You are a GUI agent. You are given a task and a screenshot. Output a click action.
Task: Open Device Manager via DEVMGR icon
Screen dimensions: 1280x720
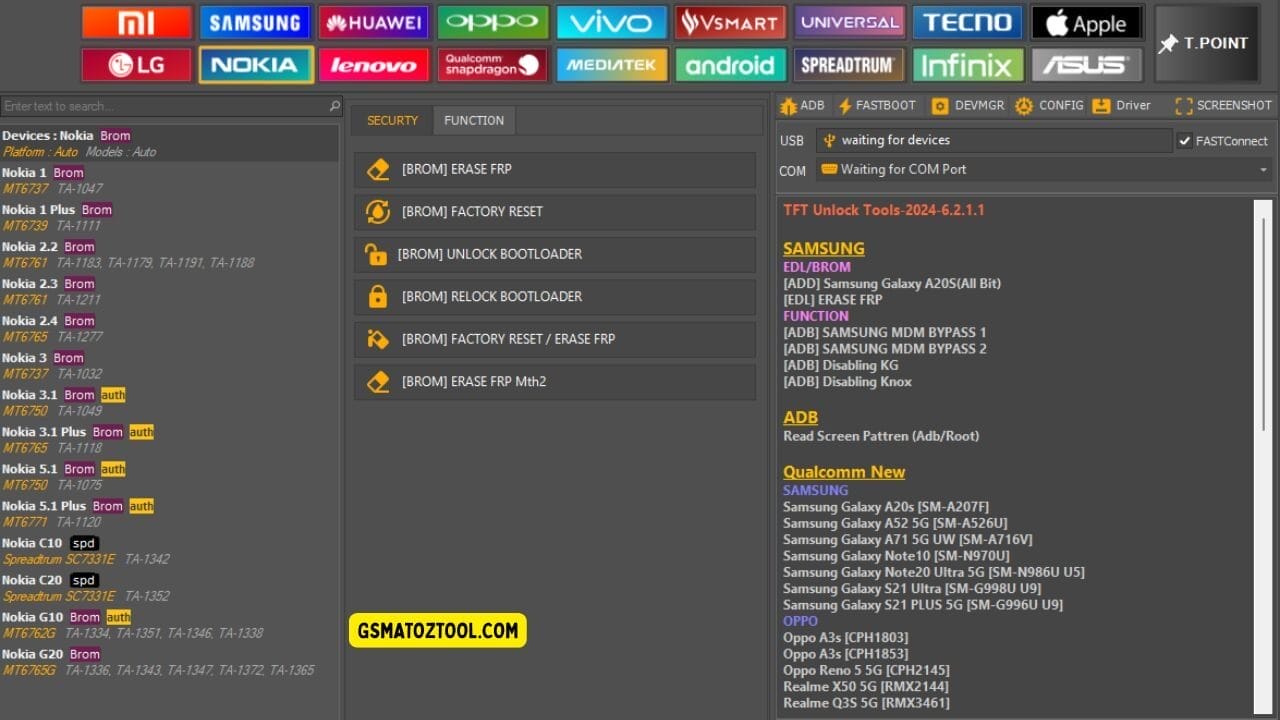point(965,105)
